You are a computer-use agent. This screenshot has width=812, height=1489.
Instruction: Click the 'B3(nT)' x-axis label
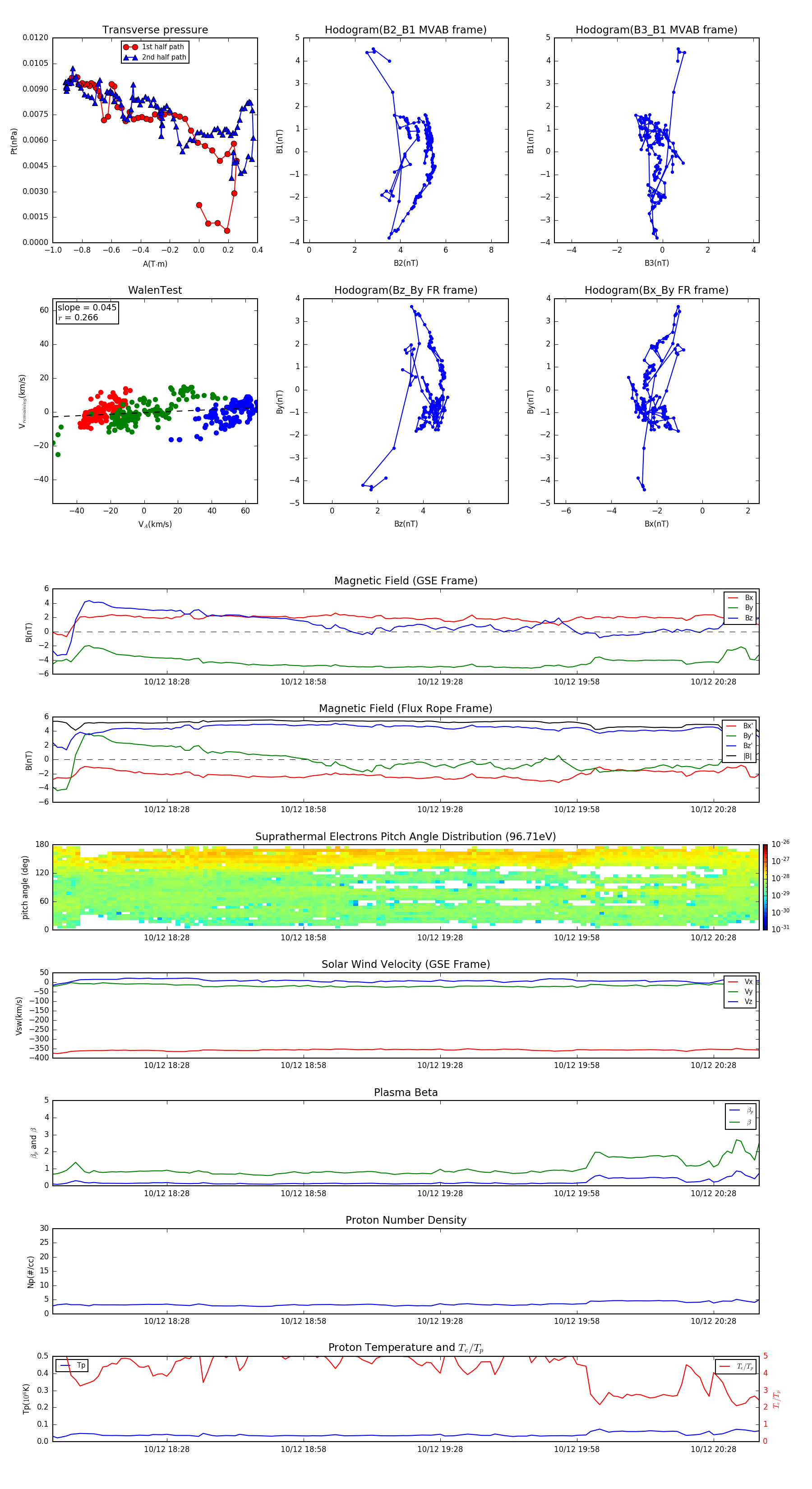656,263
